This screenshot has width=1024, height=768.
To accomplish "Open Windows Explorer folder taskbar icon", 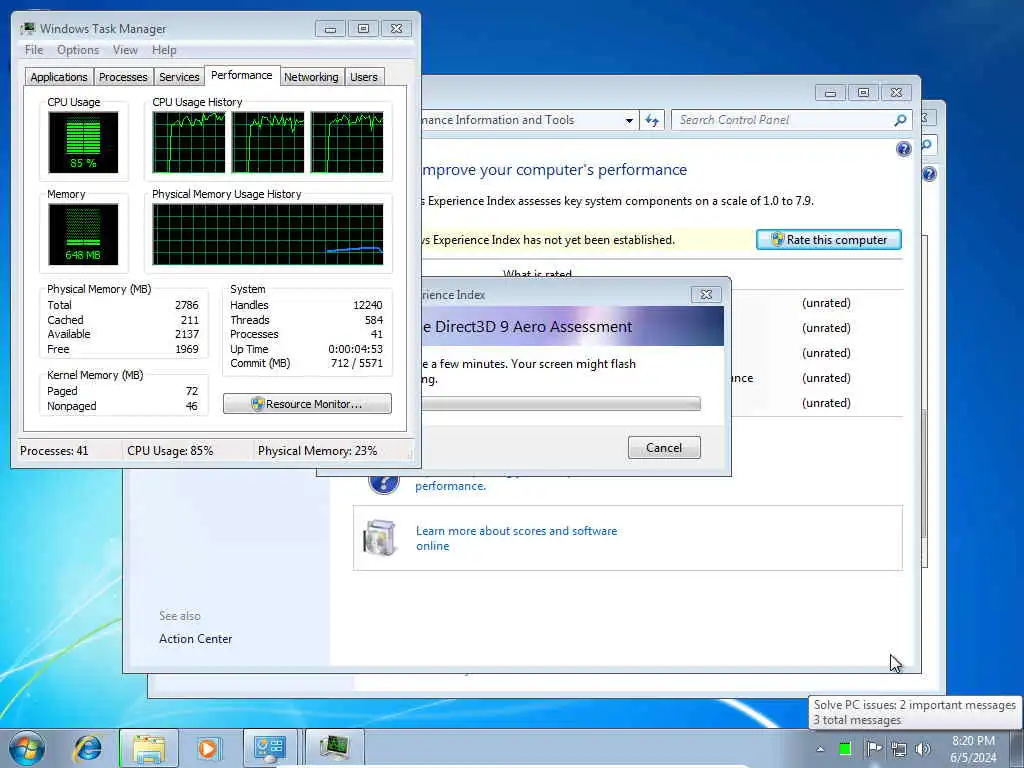I will tap(149, 748).
